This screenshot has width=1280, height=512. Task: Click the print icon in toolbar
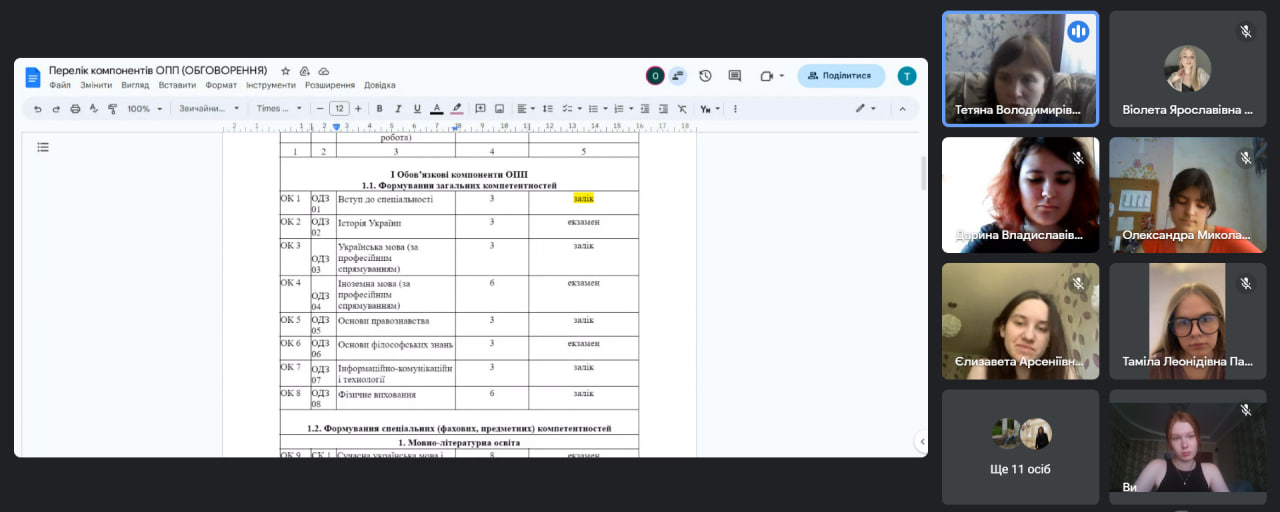click(x=75, y=109)
